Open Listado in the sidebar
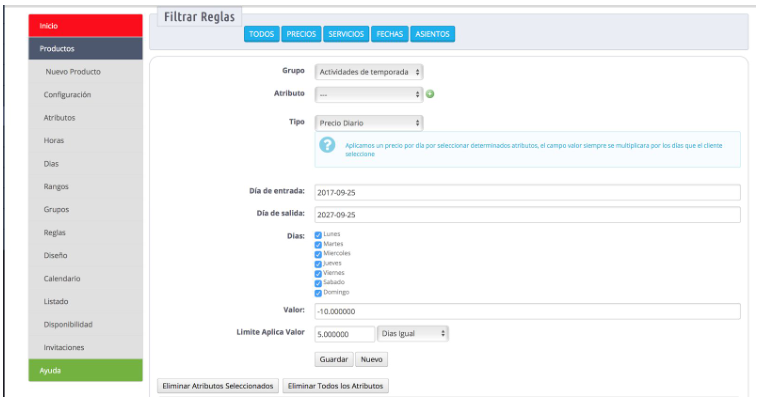This screenshot has width=762, height=401. click(86, 301)
